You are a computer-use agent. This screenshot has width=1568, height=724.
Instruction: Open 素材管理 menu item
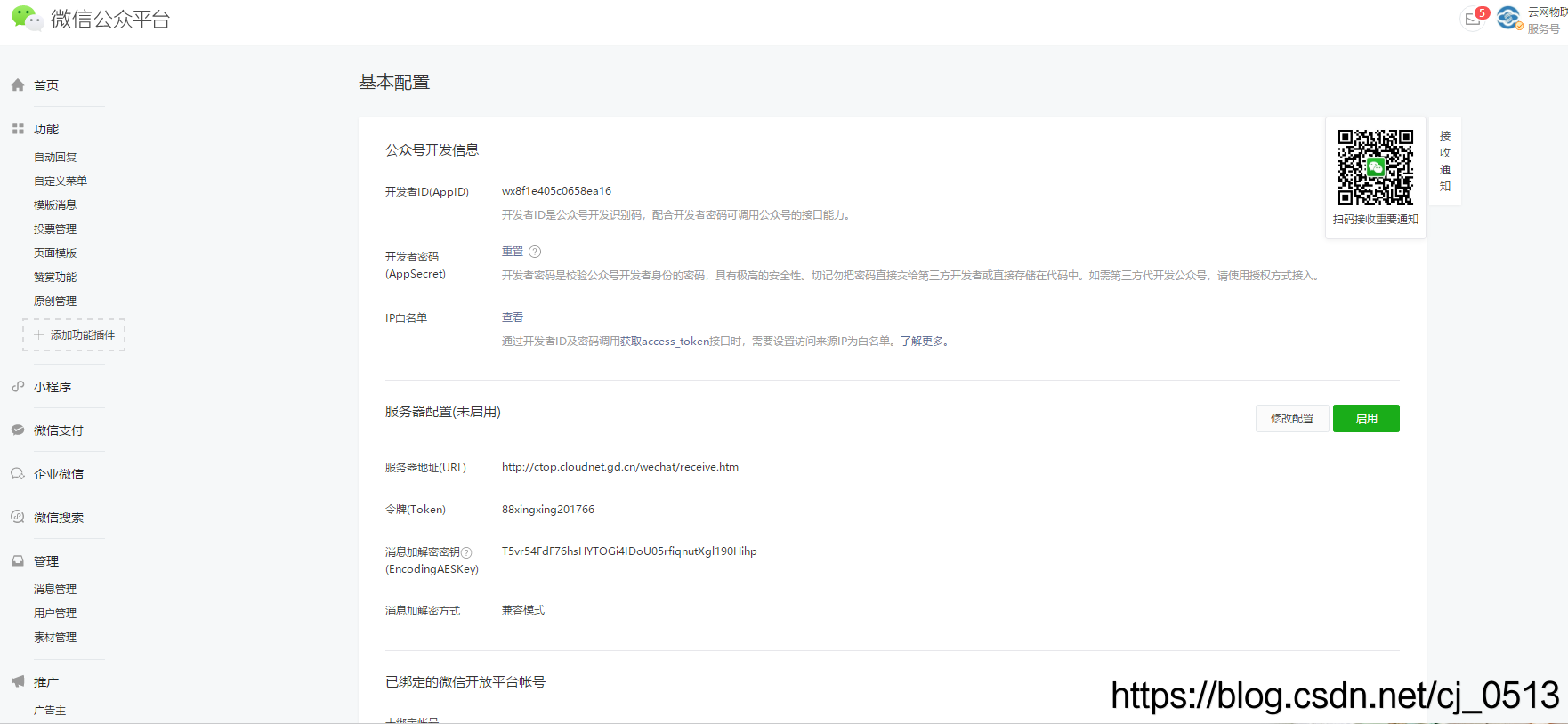point(55,637)
